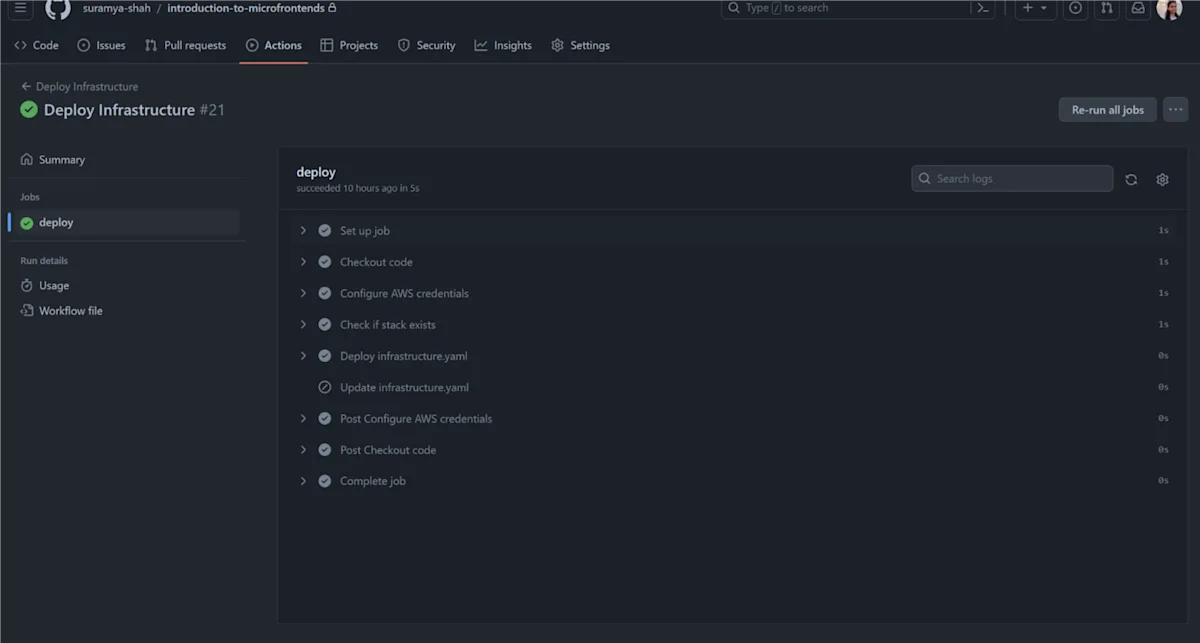The image size is (1200, 643).
Task: Switch to the Pull requests tab
Action: coord(185,45)
